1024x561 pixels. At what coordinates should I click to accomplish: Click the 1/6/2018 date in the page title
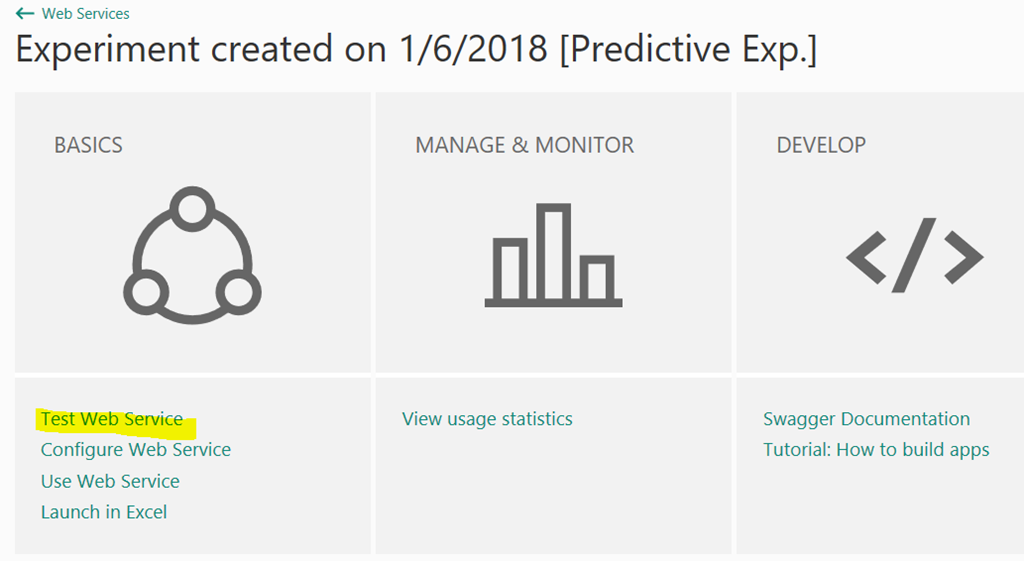473,49
